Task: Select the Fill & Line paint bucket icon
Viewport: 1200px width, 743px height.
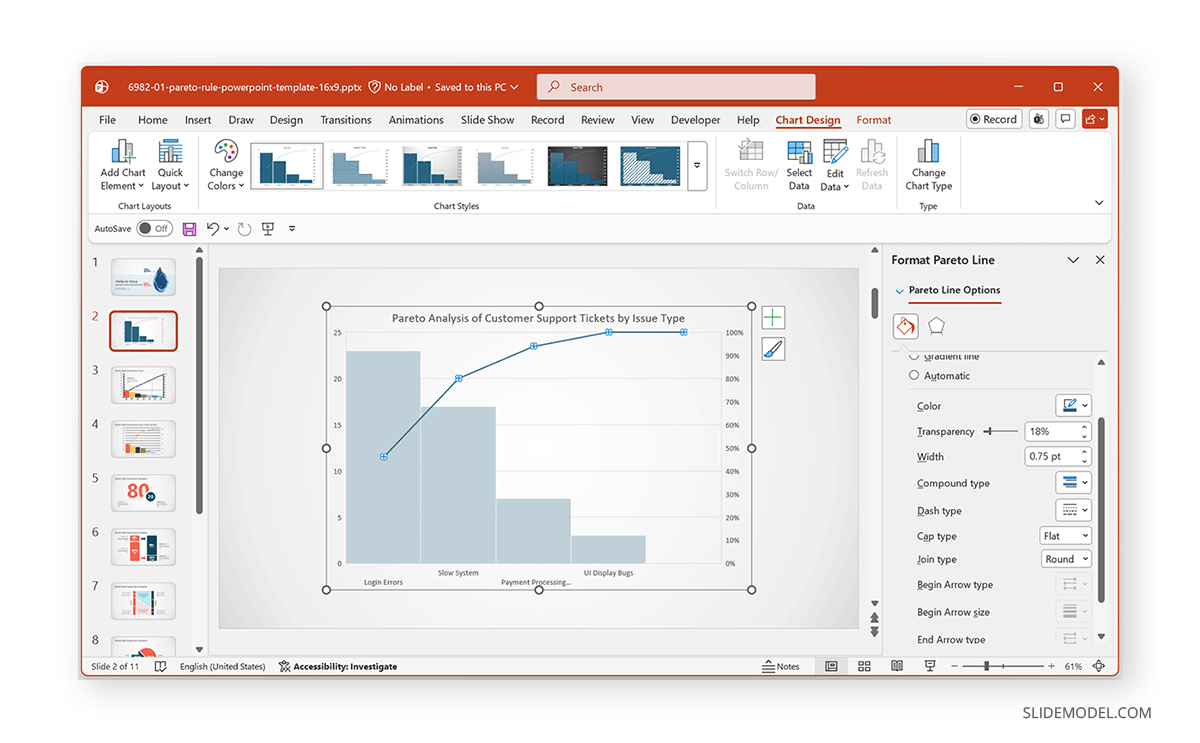Action: click(905, 326)
